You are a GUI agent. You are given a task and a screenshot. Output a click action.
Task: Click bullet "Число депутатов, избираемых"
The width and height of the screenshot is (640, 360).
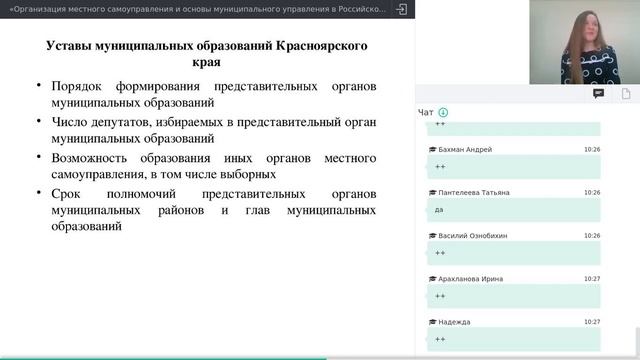click(214, 130)
